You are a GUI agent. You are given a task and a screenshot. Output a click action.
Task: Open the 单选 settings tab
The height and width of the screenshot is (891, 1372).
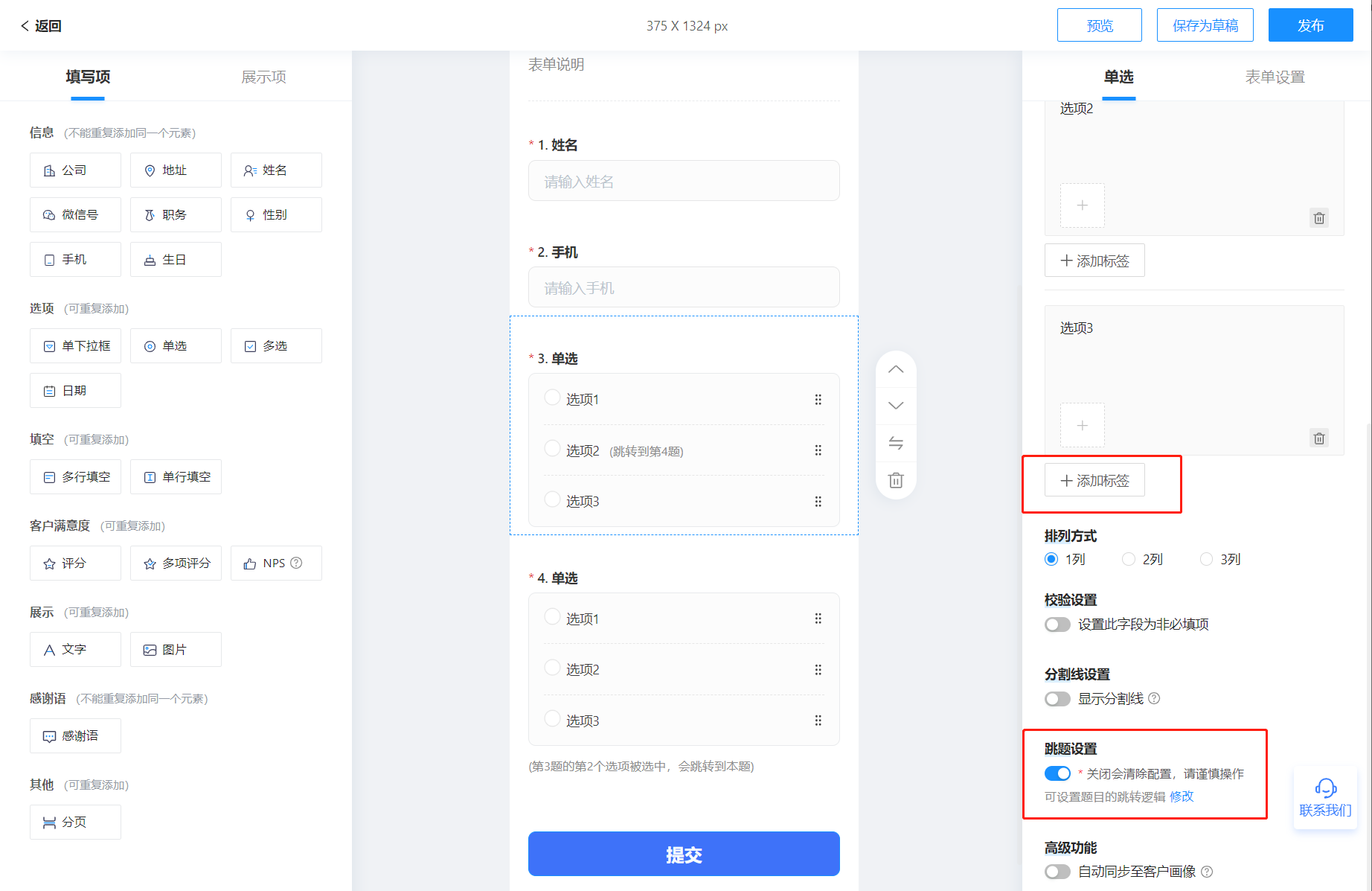tap(1118, 77)
